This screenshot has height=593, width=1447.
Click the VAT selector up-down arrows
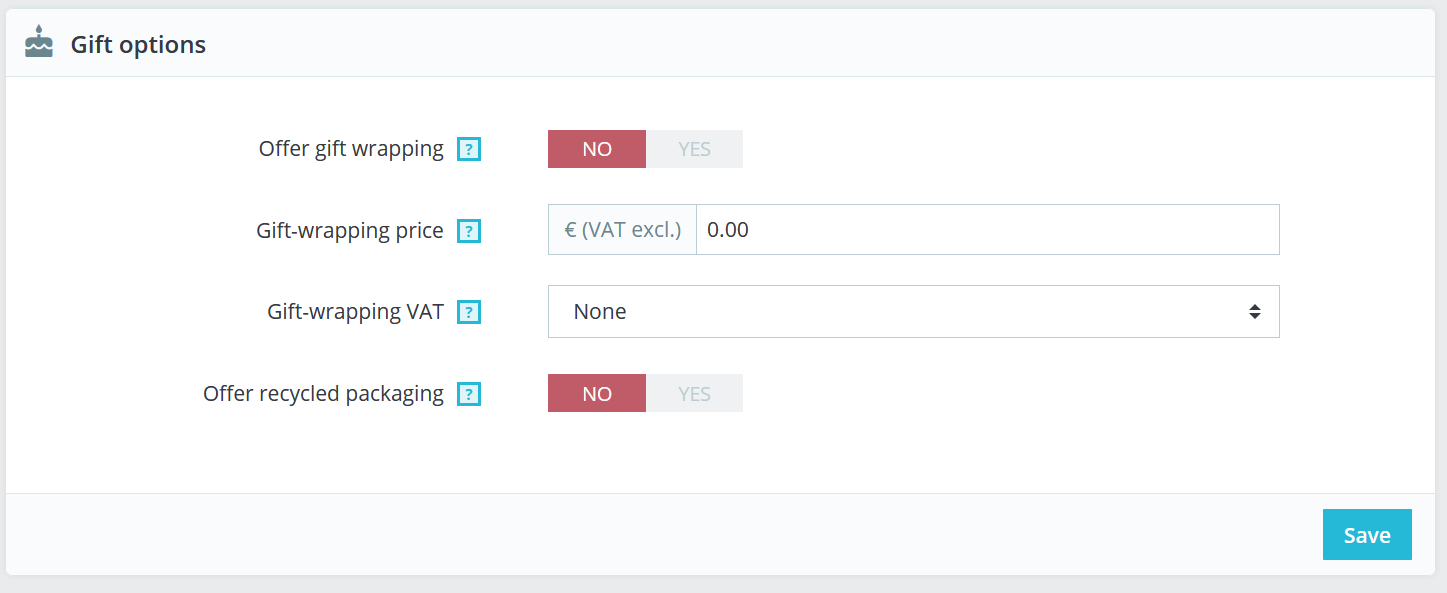[1254, 311]
